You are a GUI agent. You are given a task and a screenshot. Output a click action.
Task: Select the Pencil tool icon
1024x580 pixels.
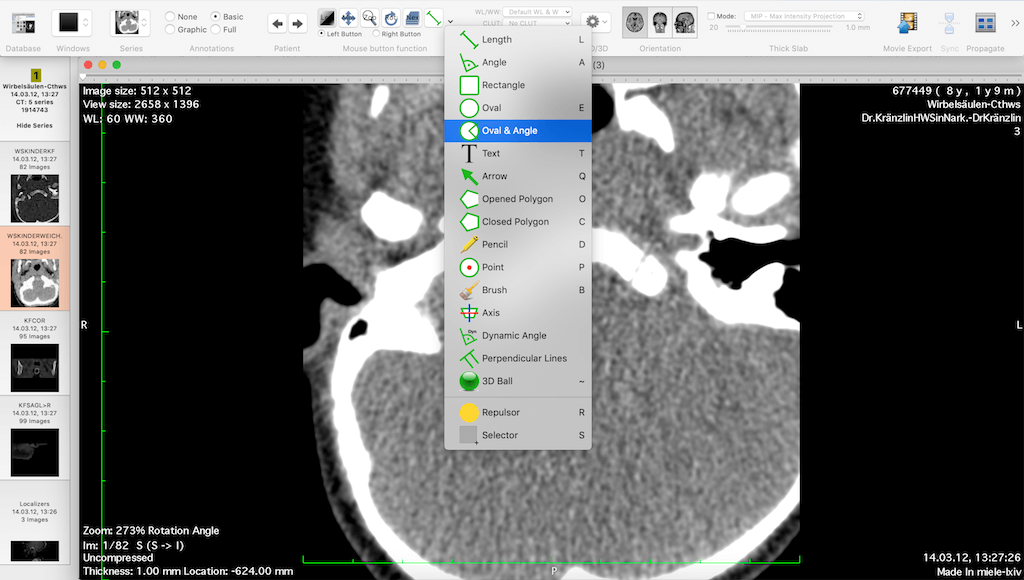point(468,245)
